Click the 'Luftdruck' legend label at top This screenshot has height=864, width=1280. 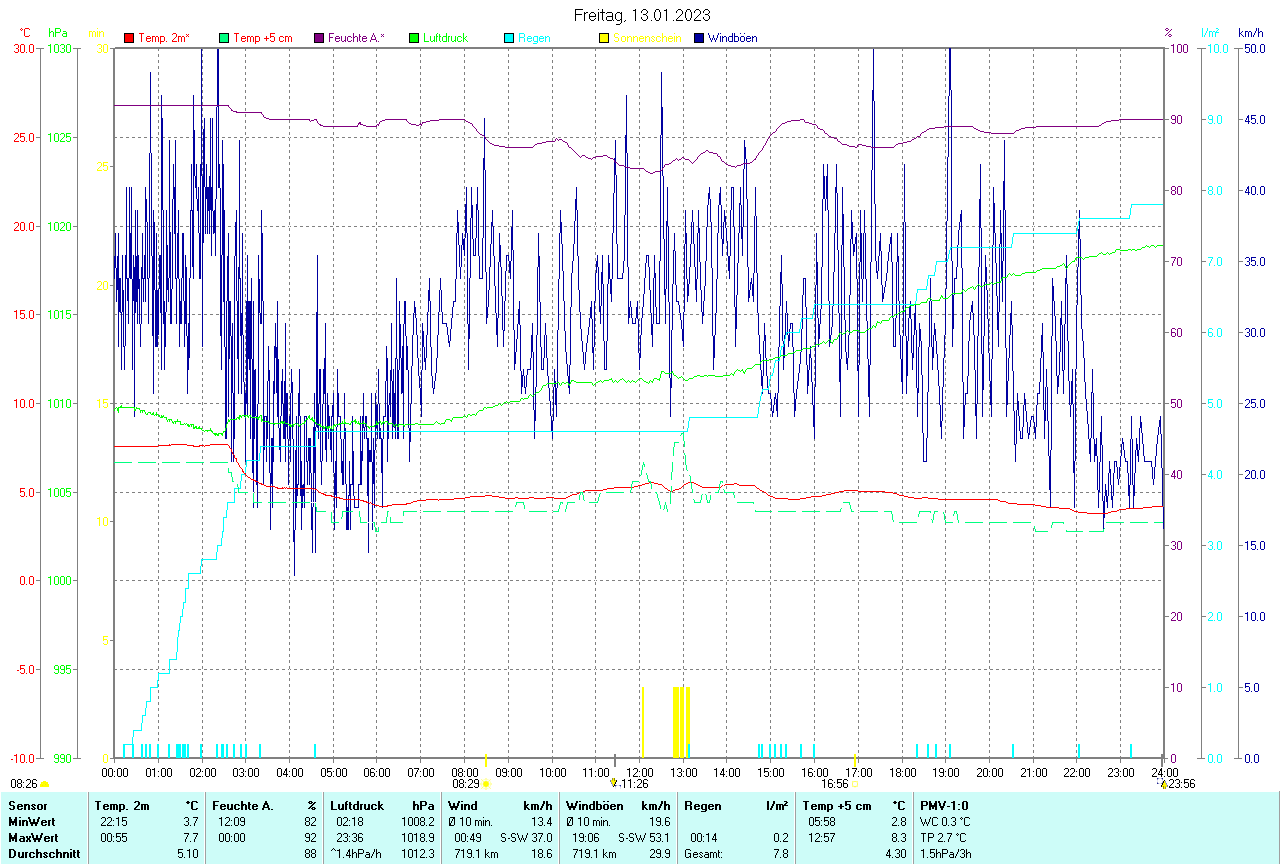point(446,38)
